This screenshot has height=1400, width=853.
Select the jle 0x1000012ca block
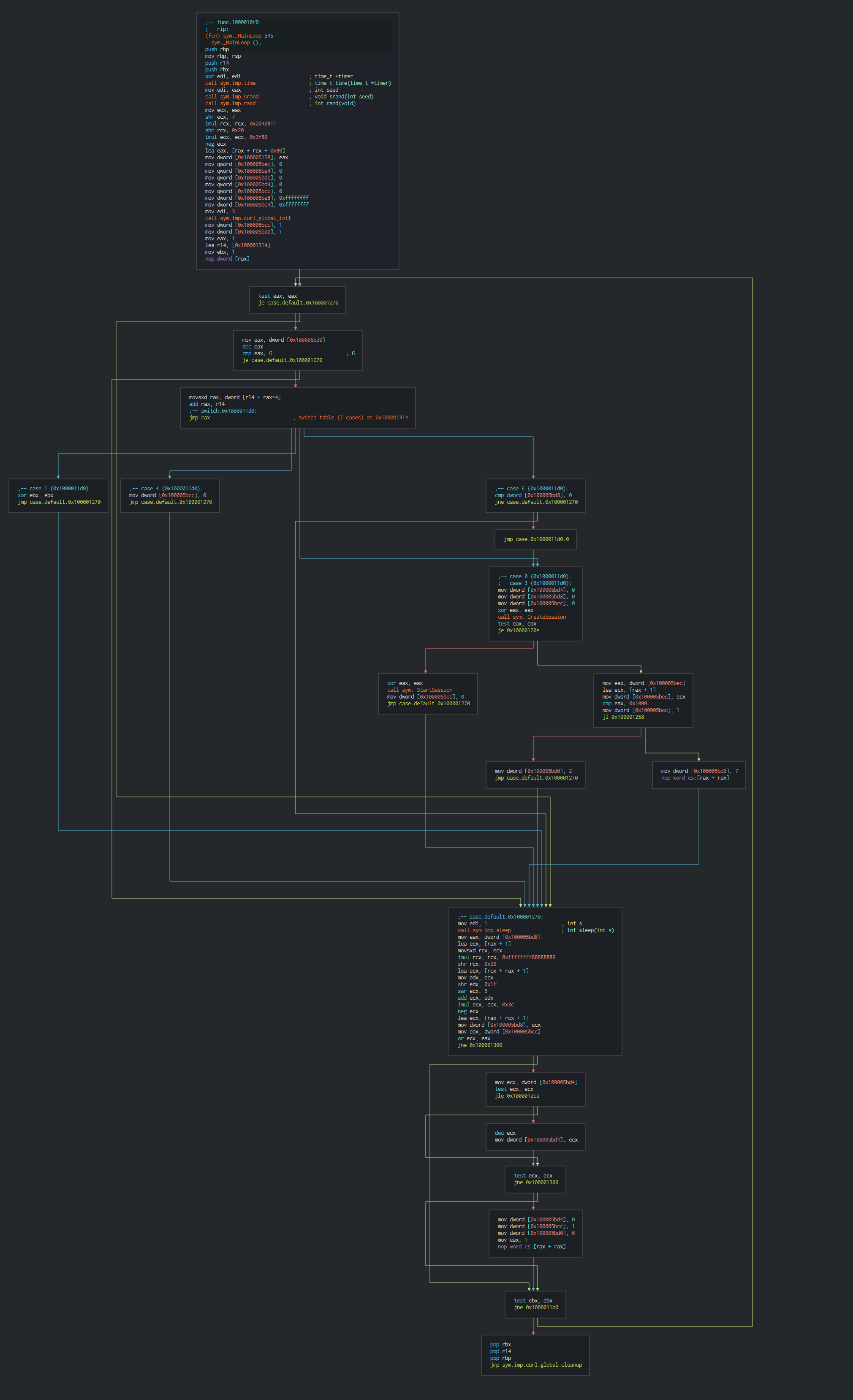[x=535, y=1089]
